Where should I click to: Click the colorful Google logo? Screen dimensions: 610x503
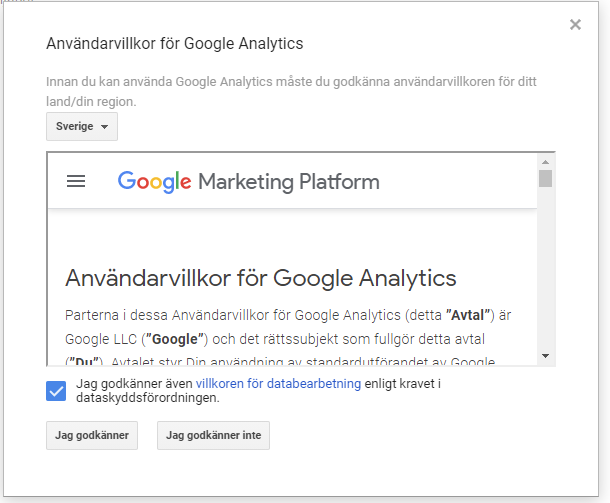pyautogui.click(x=154, y=182)
